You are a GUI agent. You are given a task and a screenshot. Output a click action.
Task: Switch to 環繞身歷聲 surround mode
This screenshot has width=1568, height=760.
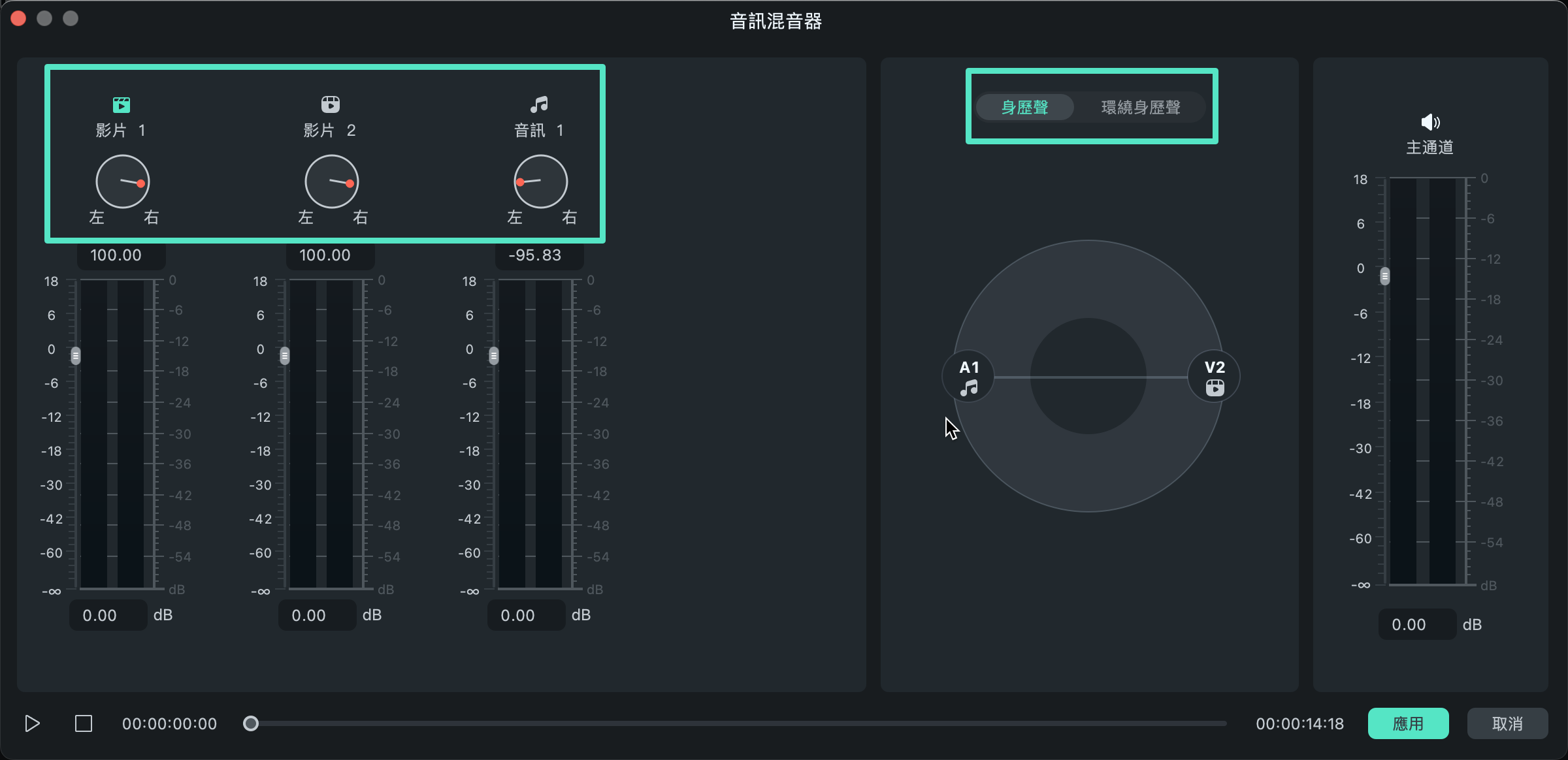point(1141,107)
